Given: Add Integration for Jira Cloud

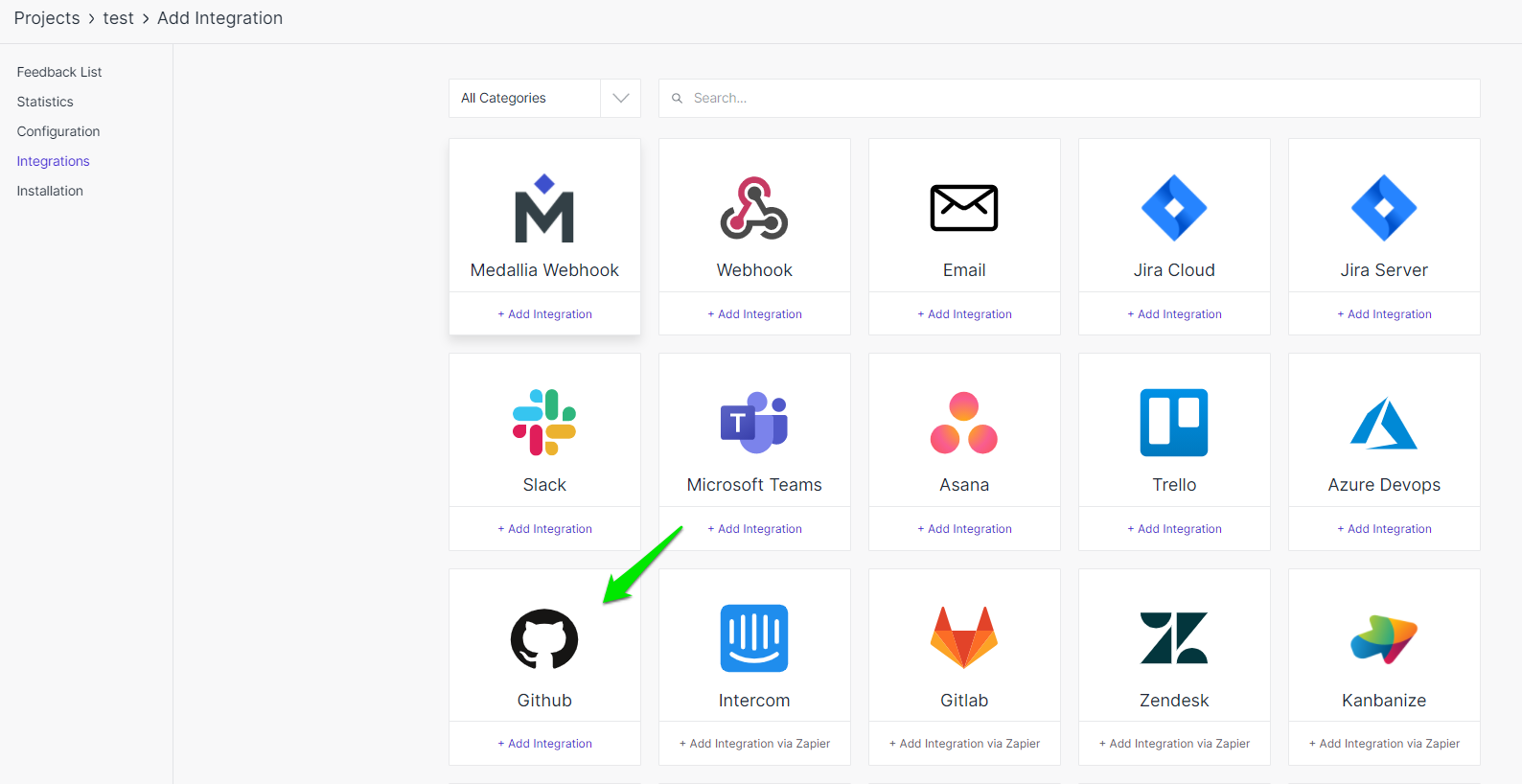Looking at the screenshot, I should pos(1174,314).
